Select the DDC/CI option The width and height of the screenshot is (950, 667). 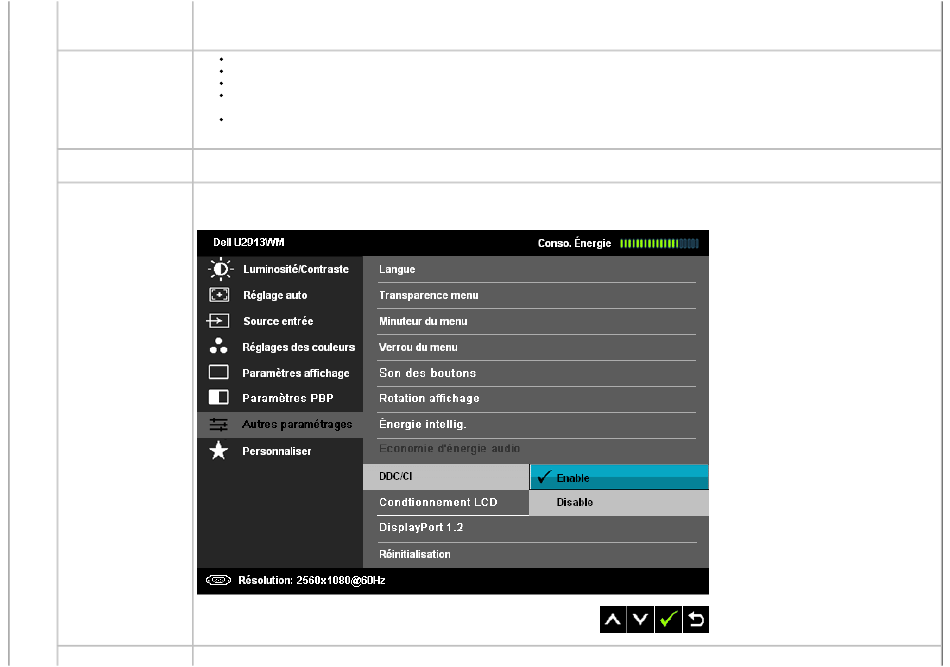tap(446, 477)
